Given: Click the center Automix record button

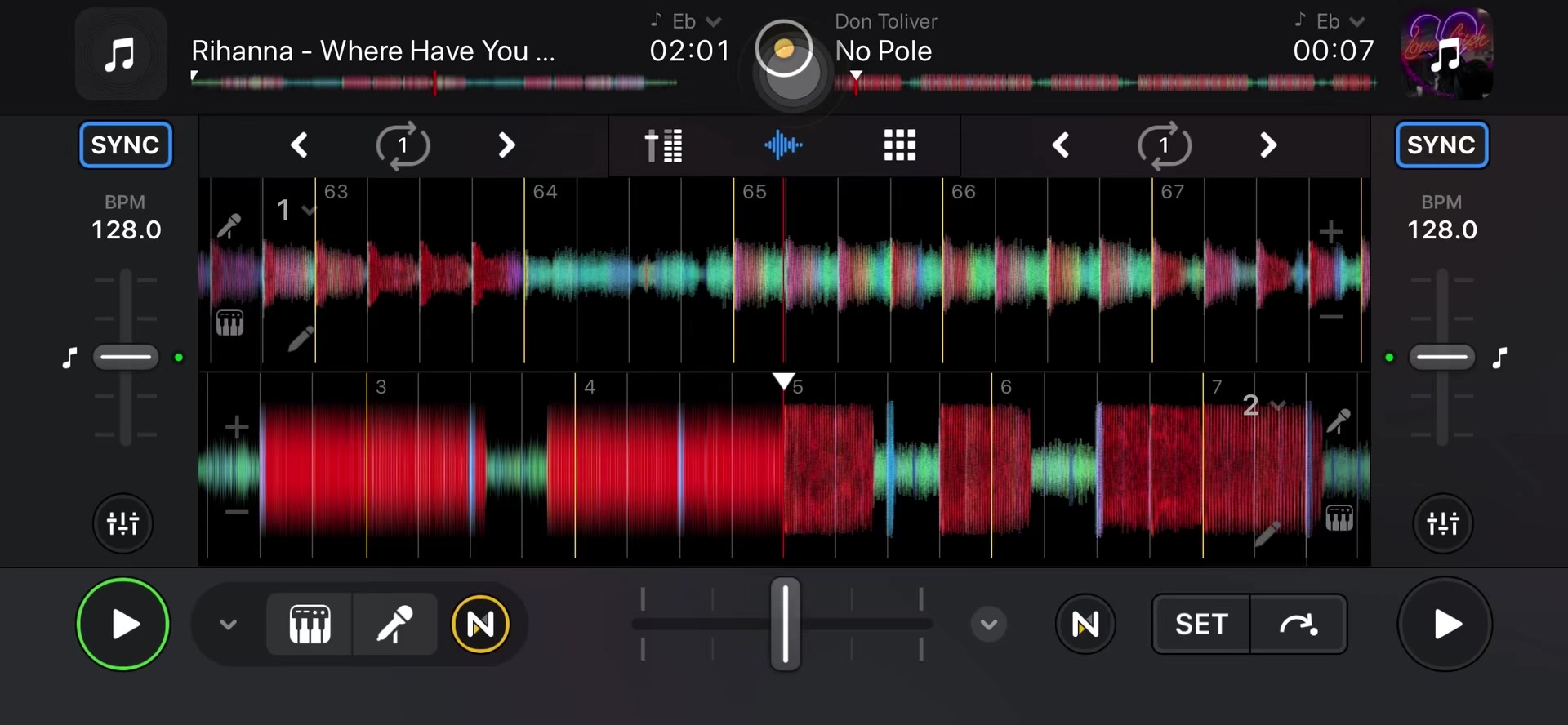Looking at the screenshot, I should tap(784, 49).
